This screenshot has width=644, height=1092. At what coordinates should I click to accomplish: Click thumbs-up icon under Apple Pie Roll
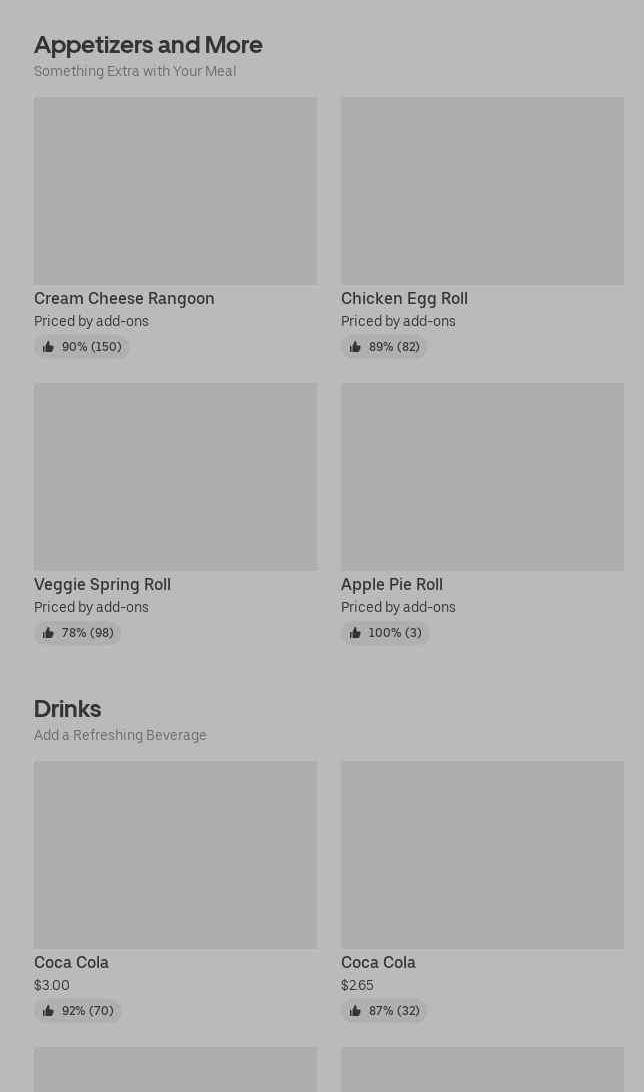pos(355,633)
